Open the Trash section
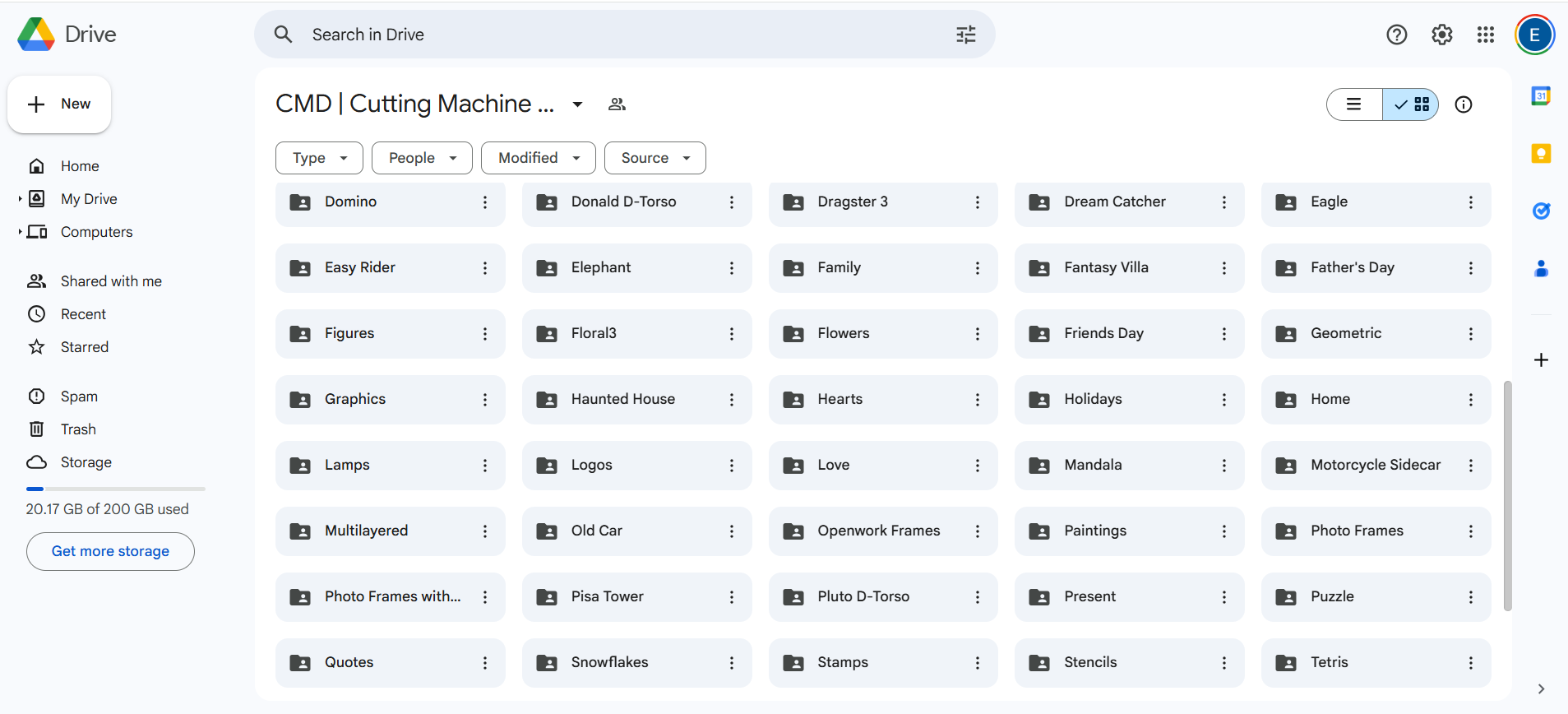 (78, 429)
